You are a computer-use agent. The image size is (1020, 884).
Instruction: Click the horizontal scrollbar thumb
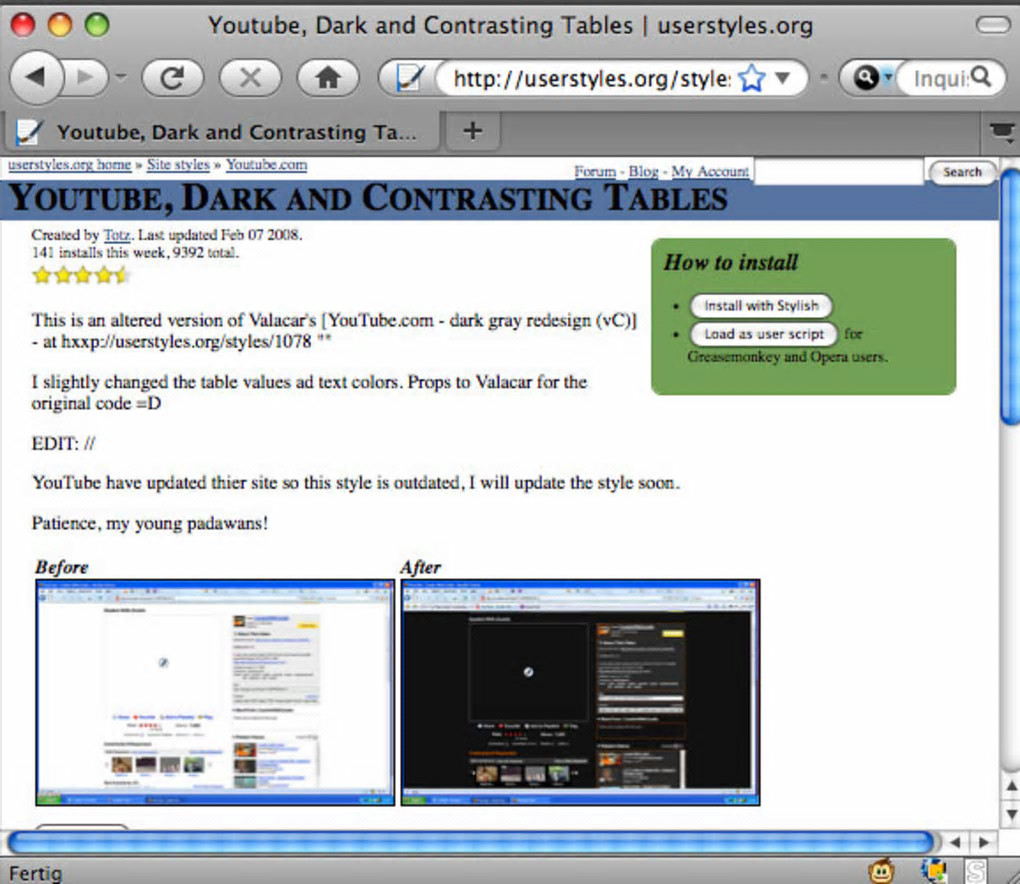470,842
